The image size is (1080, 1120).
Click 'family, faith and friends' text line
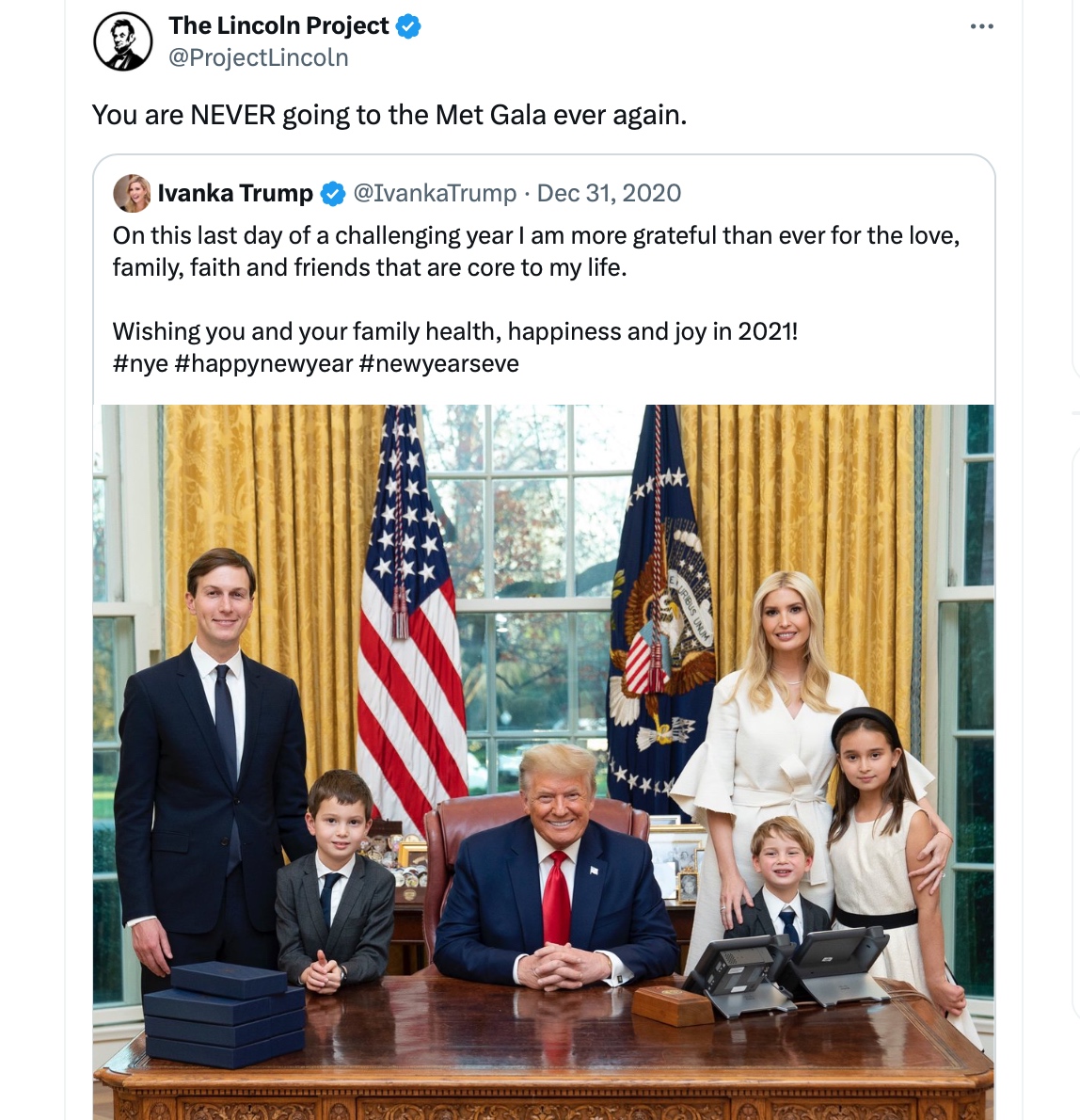(x=370, y=267)
